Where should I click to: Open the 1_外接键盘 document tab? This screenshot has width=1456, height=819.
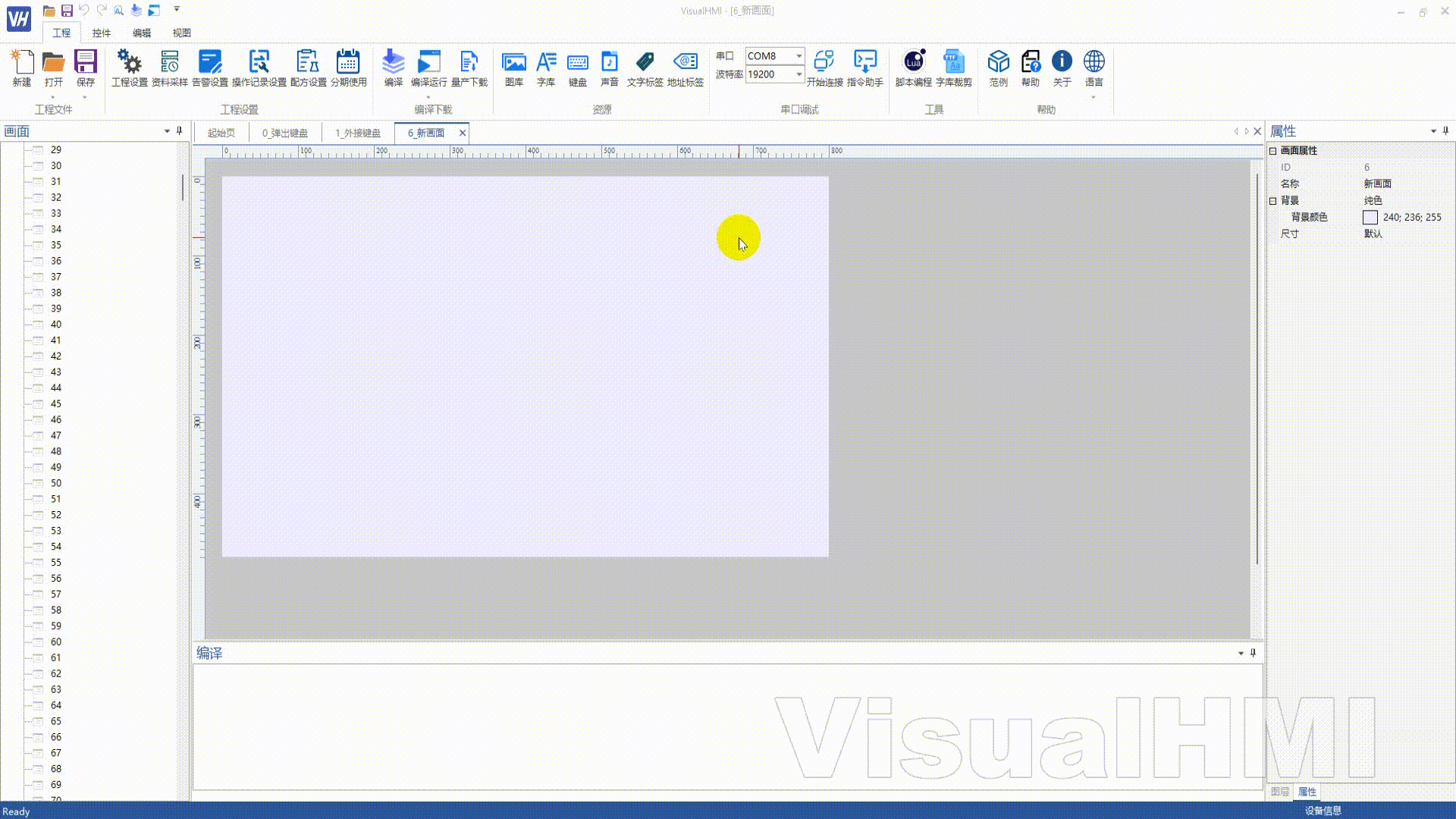(x=358, y=133)
